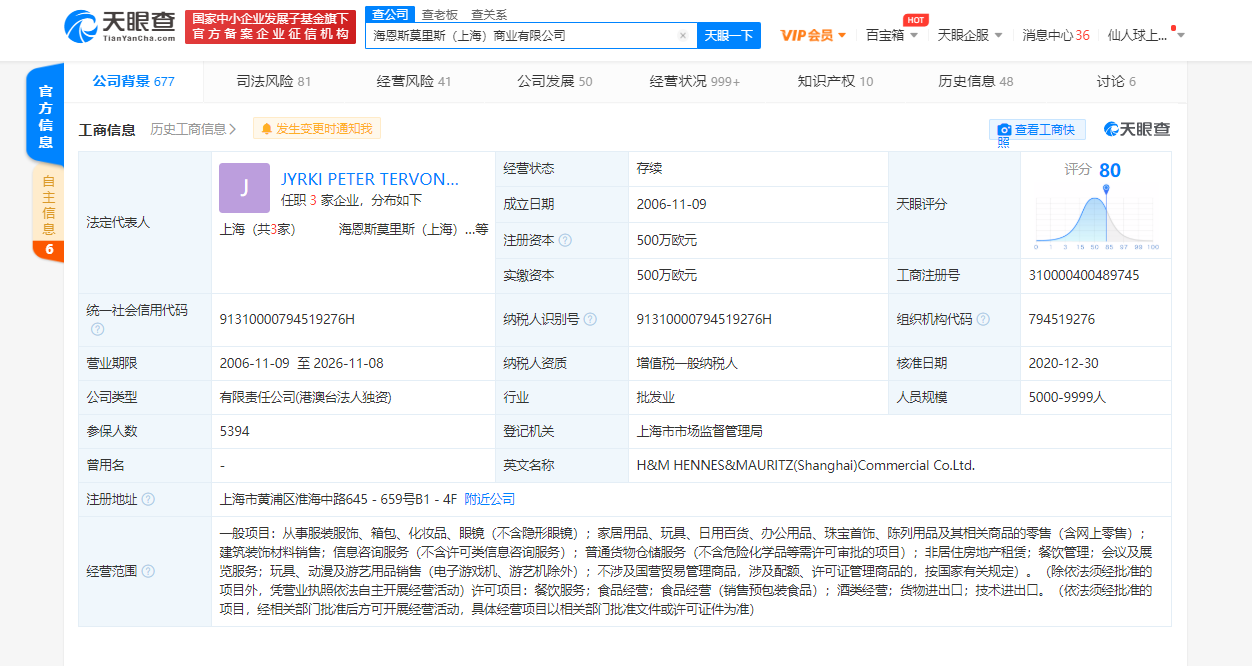Click 发生变更时通知我 button

pyautogui.click(x=317, y=129)
